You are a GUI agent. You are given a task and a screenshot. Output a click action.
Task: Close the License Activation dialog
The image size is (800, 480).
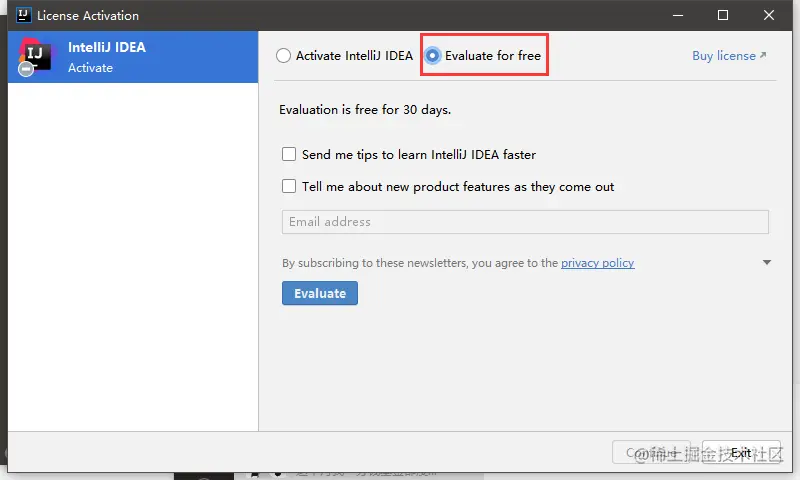point(769,15)
